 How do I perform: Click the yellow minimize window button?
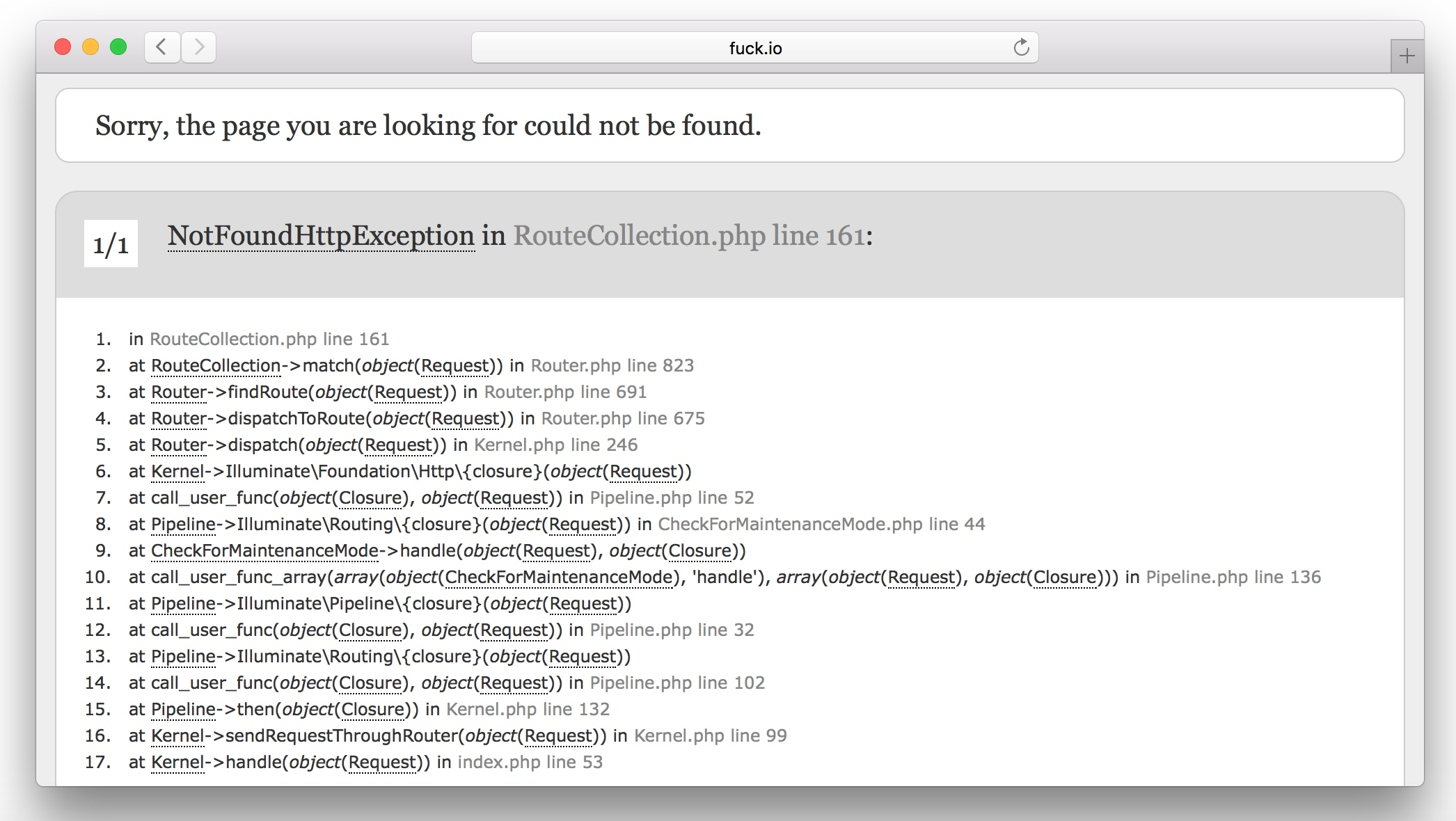tap(90, 47)
